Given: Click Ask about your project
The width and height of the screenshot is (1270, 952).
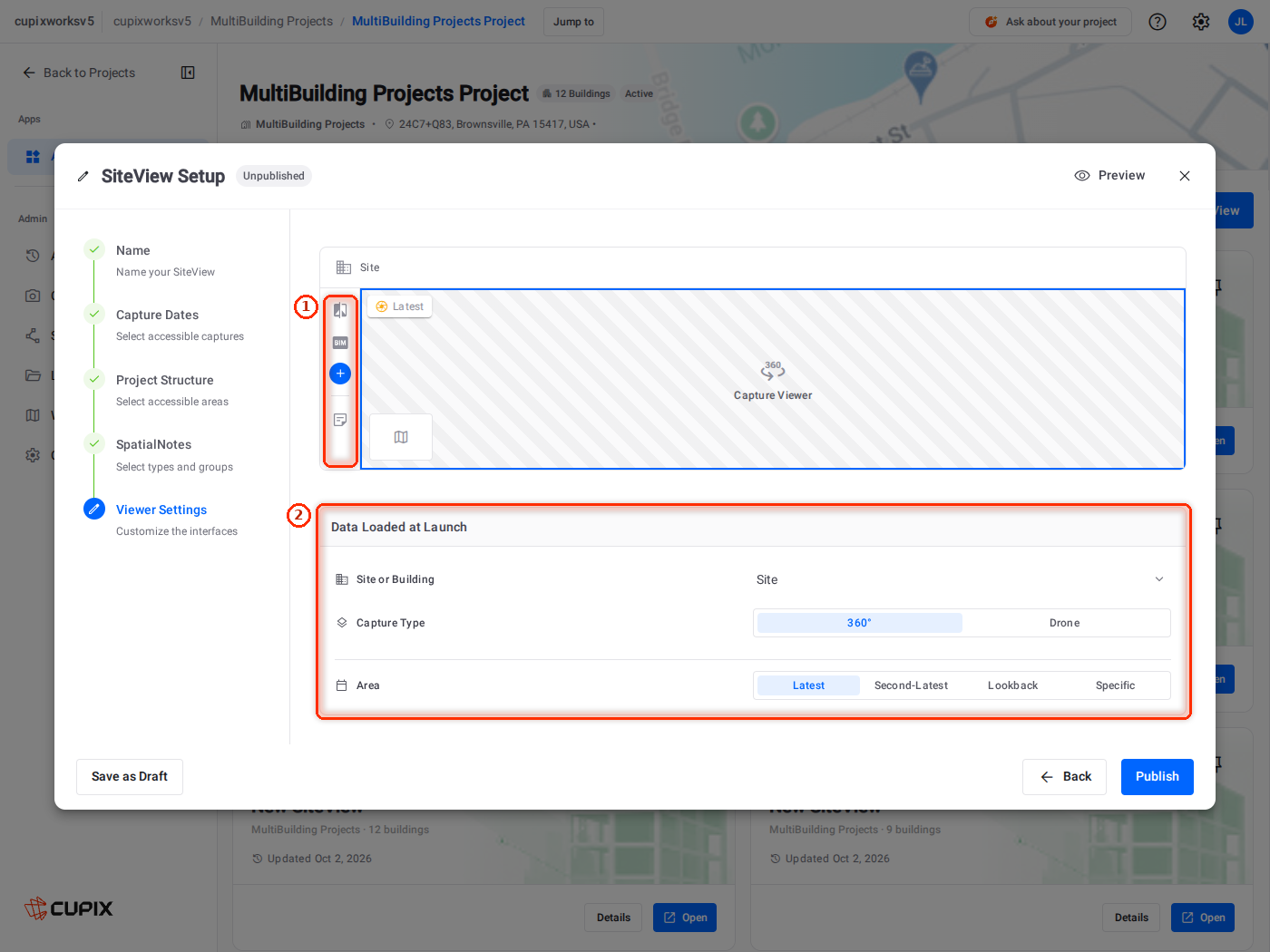Looking at the screenshot, I should (1050, 22).
